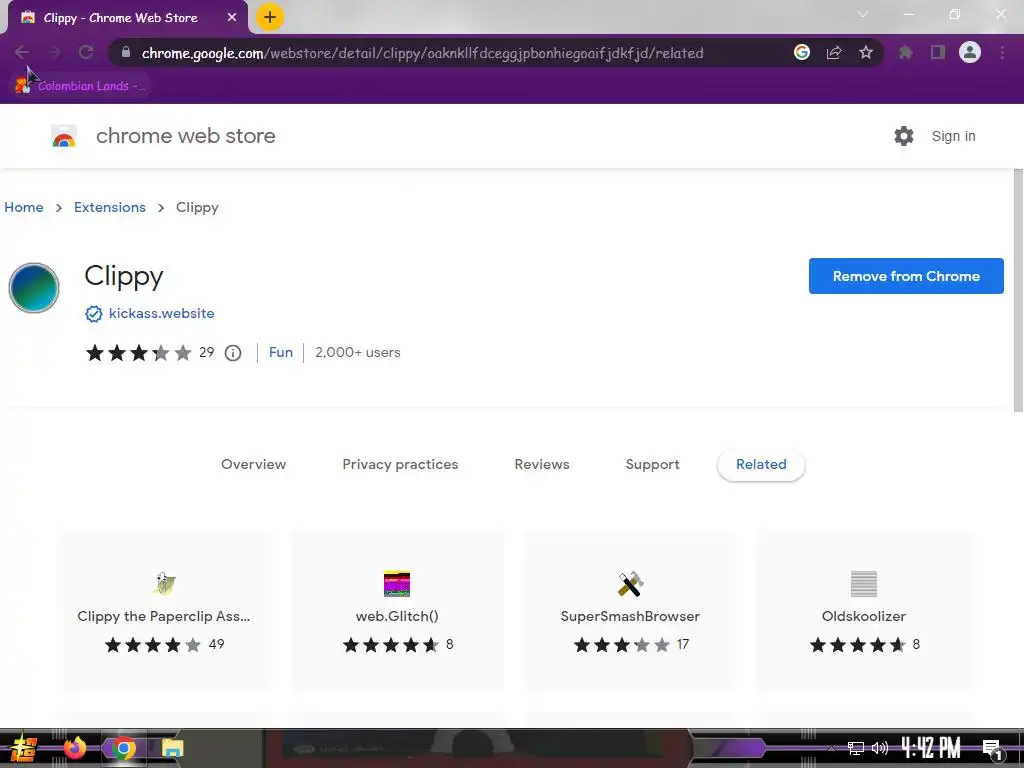Image resolution: width=1024 pixels, height=768 pixels.
Task: Open Colombian Lands bookmark
Action: (80, 86)
